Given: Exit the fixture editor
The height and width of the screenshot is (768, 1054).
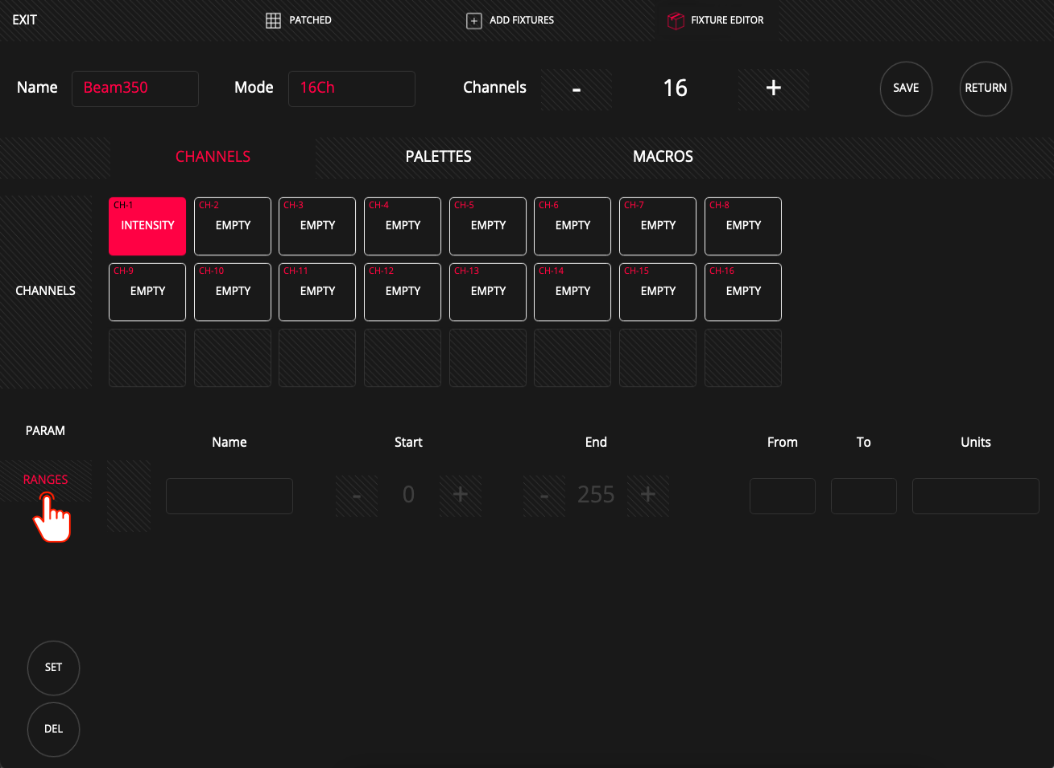Looking at the screenshot, I should point(24,20).
